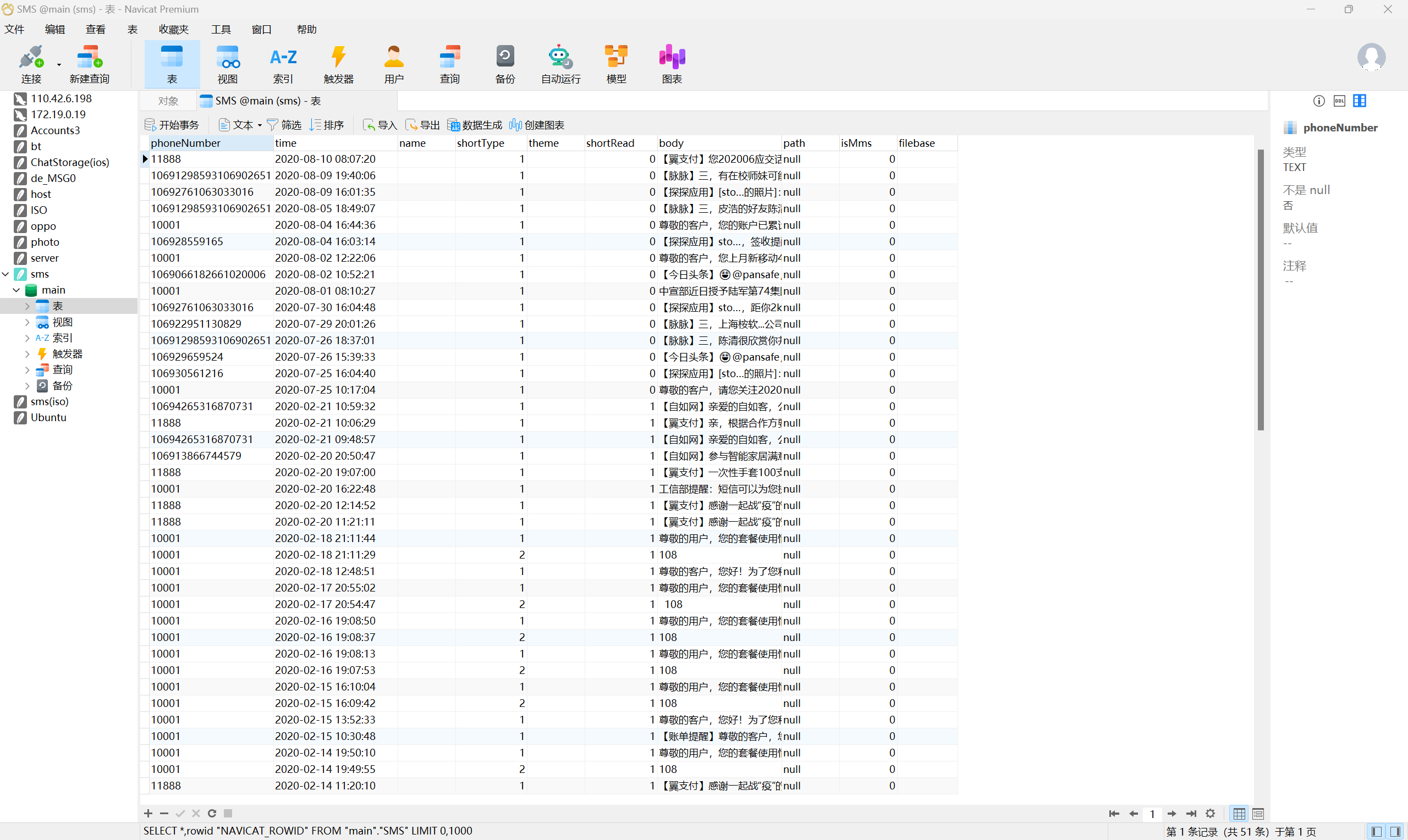Screen dimensions: 1408x840
Task: Open the 图表 charts toolbar icon
Action: (x=672, y=64)
